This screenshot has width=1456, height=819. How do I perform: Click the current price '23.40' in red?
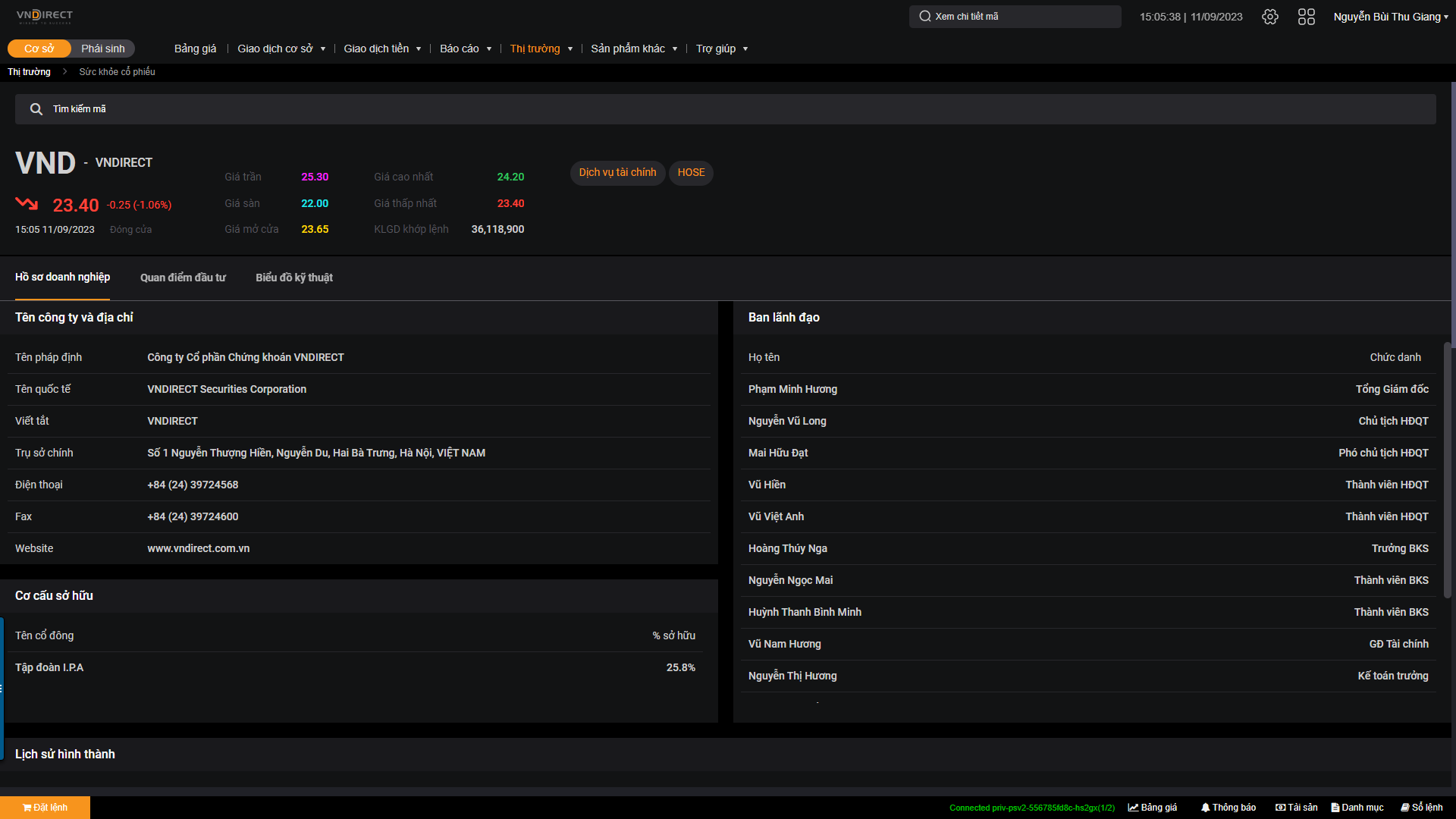[76, 206]
